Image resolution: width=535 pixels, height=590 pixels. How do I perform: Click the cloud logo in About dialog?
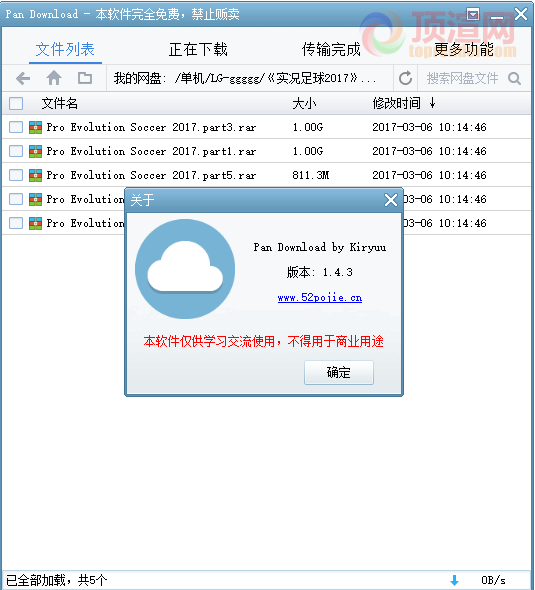click(185, 269)
